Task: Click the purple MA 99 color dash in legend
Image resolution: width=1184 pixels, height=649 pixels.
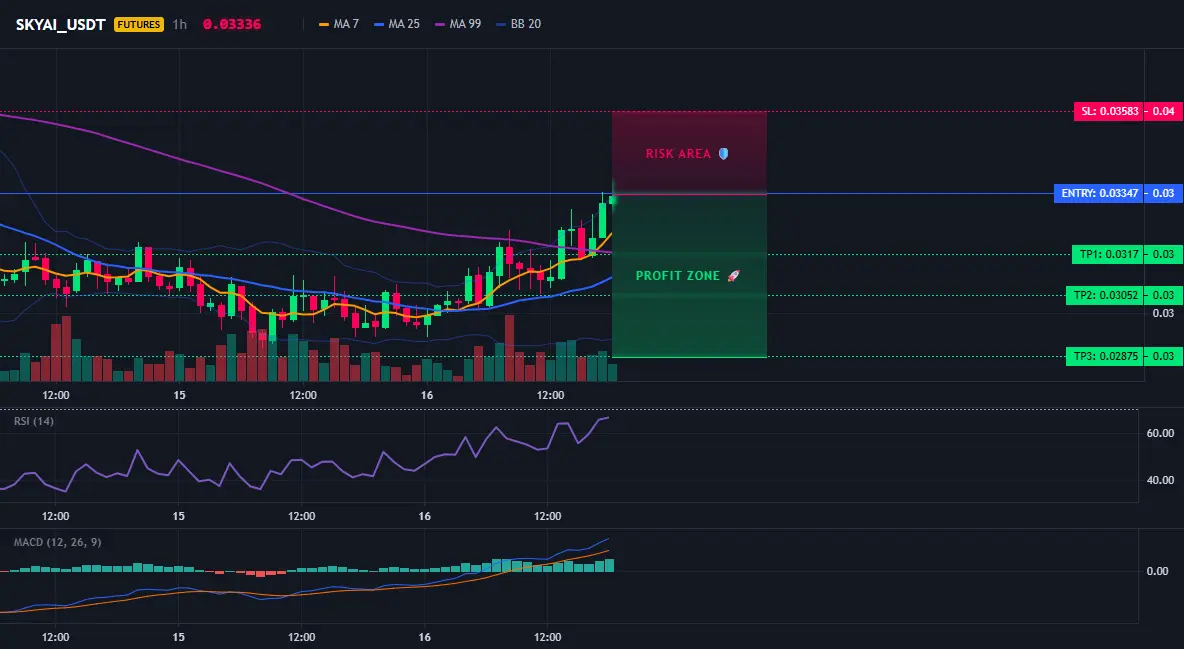Action: 441,24
